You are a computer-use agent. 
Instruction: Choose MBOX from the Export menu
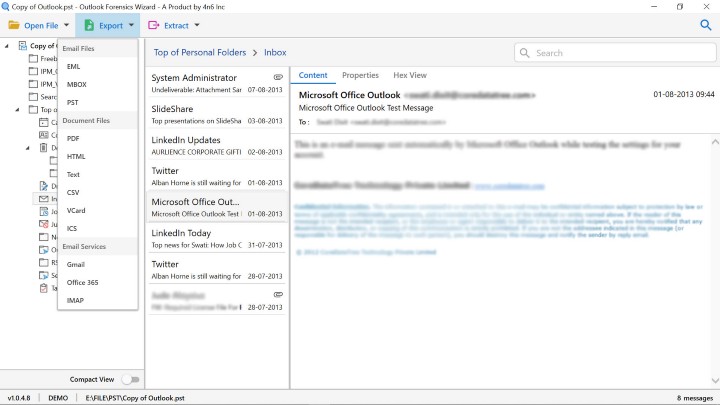pyautogui.click(x=98, y=84)
